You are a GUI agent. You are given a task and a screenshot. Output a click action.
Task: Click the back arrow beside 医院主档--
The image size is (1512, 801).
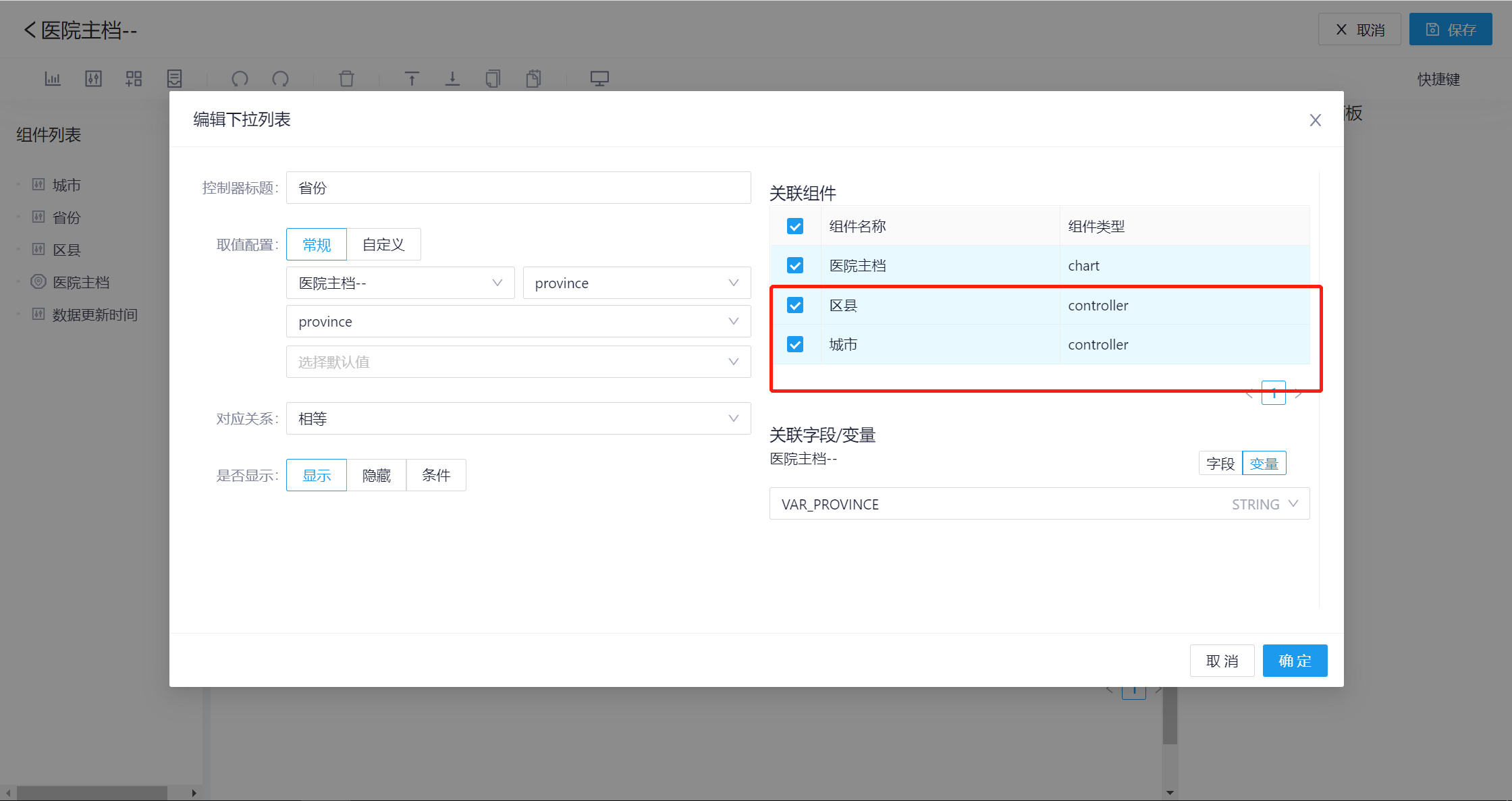(x=30, y=30)
